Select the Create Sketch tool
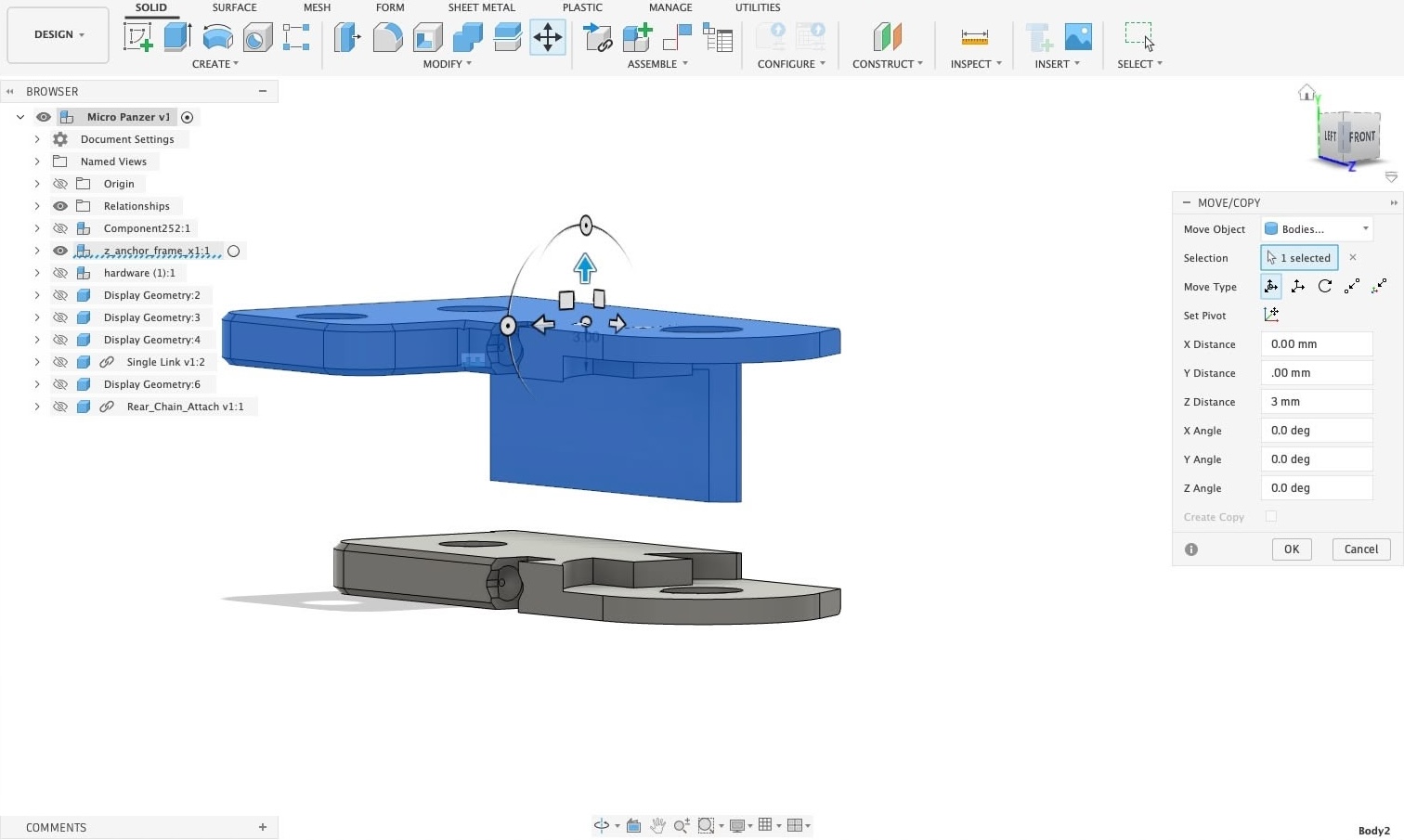Screen dimensions: 1404x840 point(137,37)
